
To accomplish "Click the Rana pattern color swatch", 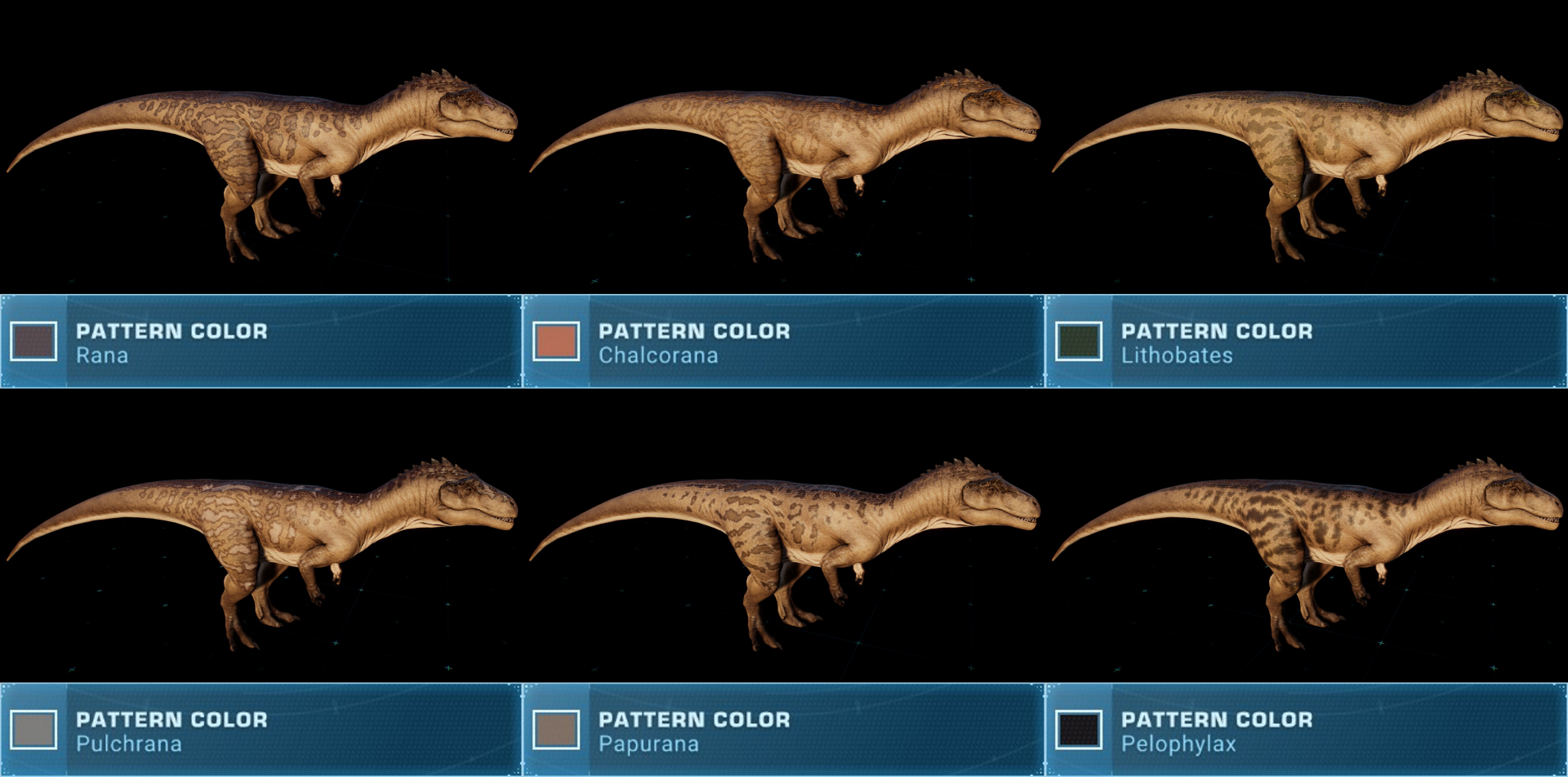I will pos(33,342).
